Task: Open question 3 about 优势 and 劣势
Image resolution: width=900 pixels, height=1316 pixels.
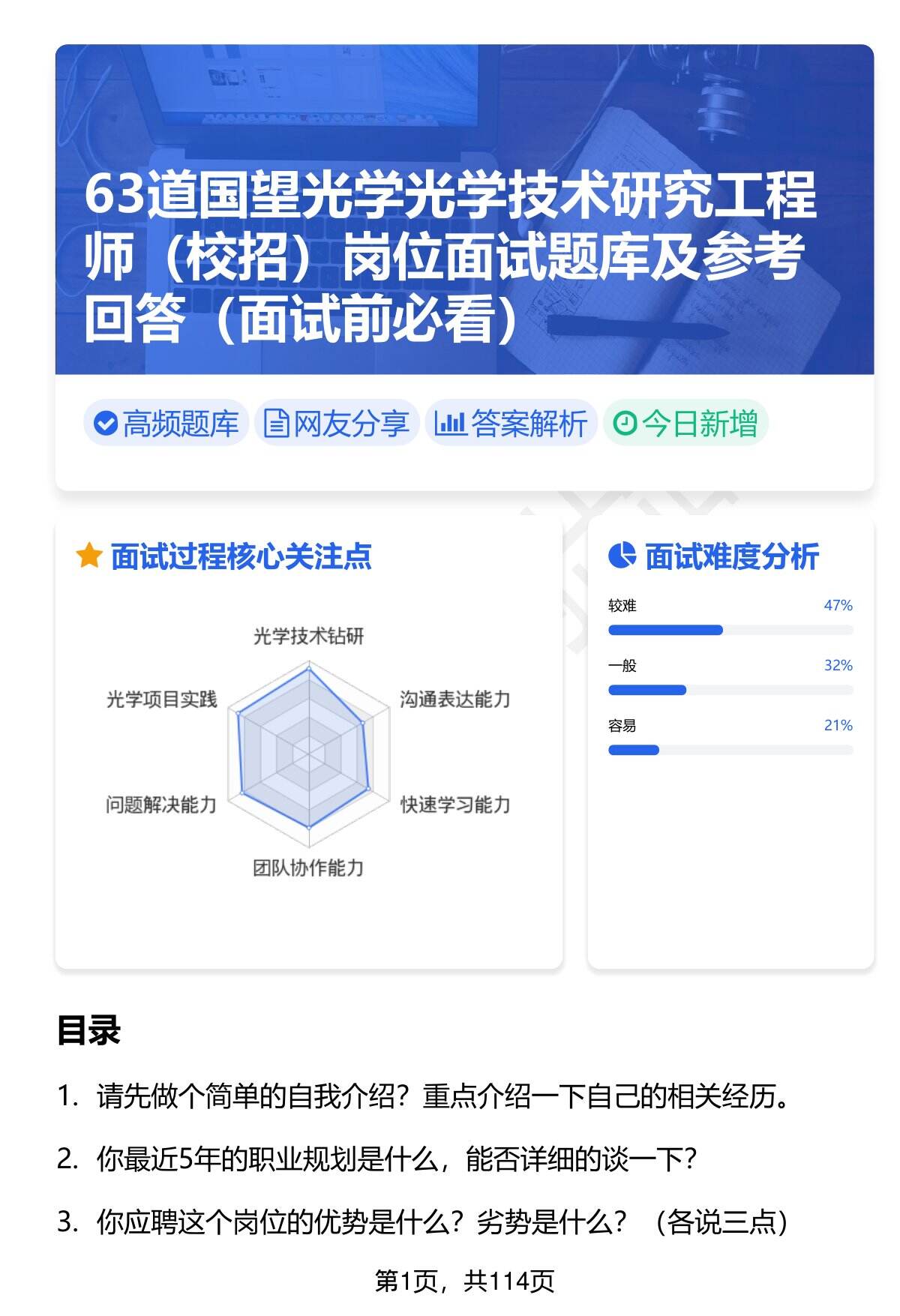Action: pos(442,1222)
